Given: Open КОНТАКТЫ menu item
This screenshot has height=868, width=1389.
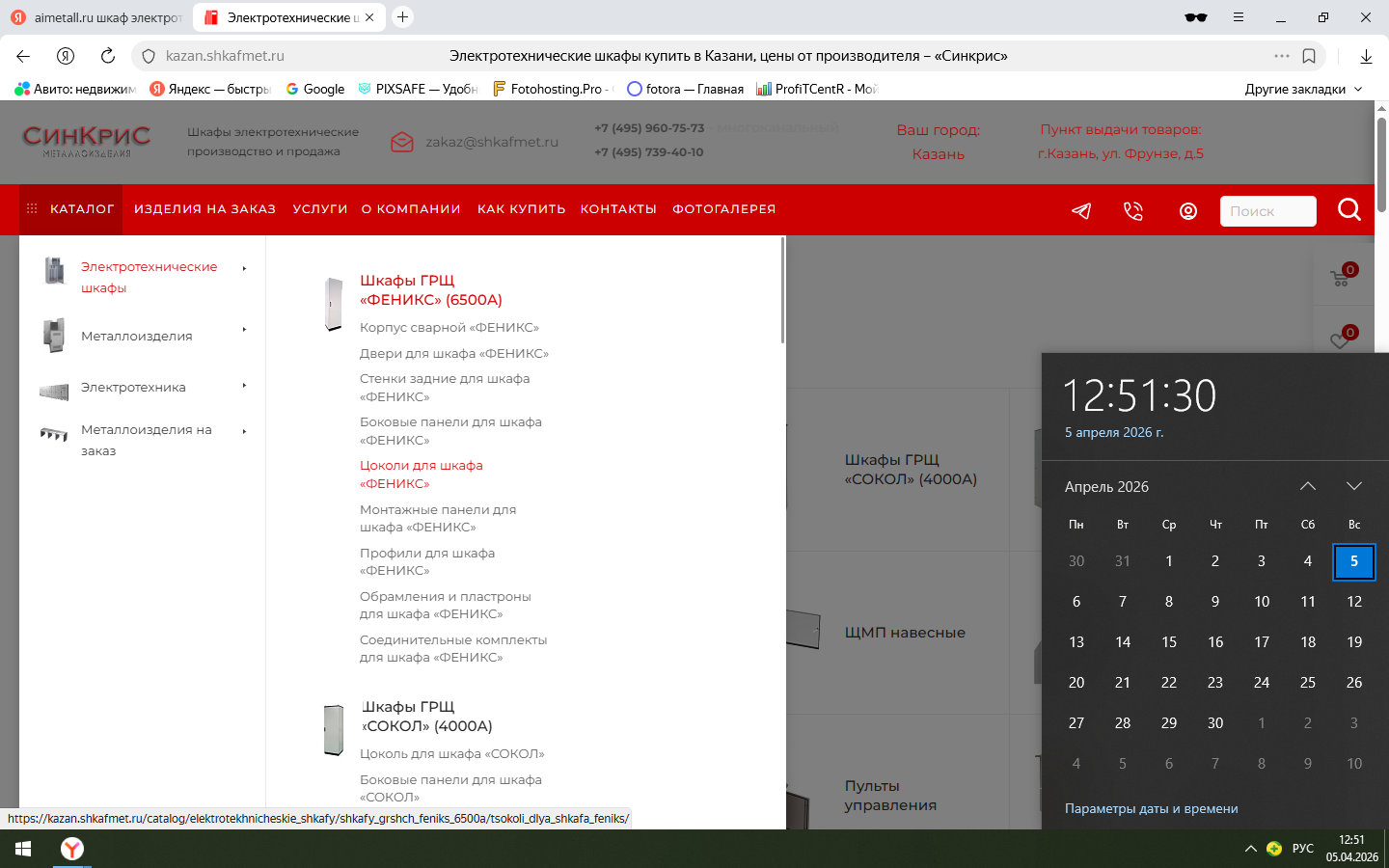Looking at the screenshot, I should click(x=618, y=209).
